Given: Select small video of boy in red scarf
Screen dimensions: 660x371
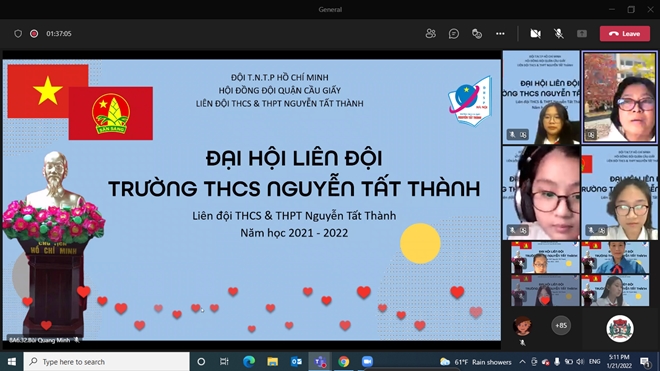Looking at the screenshot, I should tap(615, 257).
